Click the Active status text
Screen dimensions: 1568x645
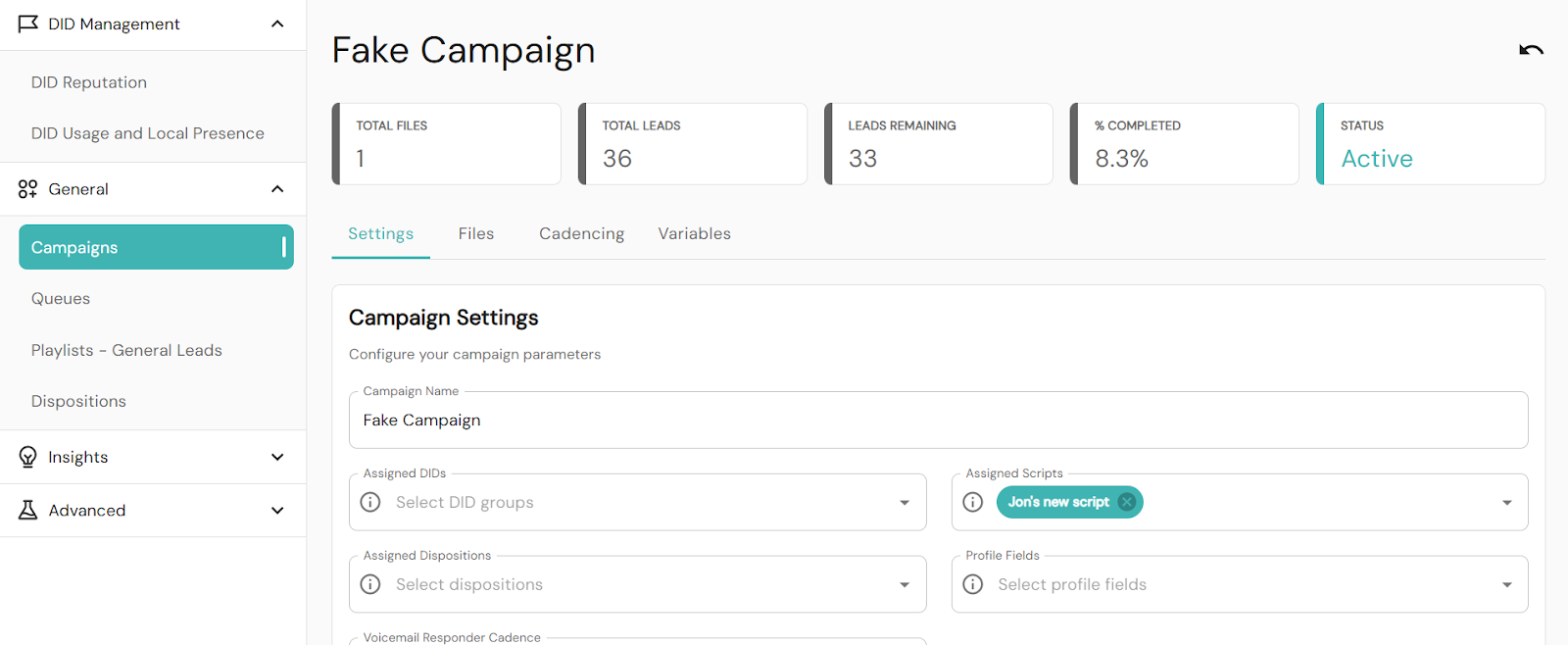[x=1377, y=159]
